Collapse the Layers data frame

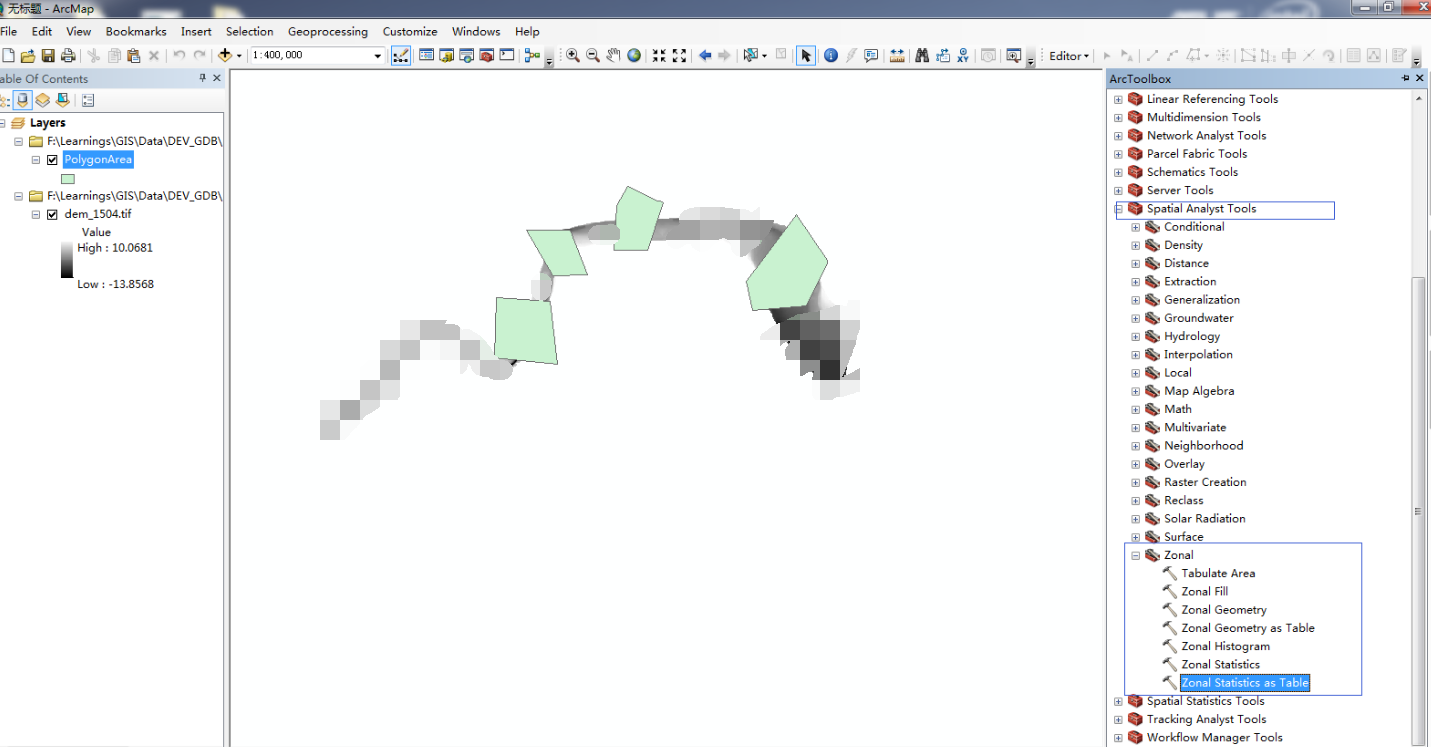1,123
